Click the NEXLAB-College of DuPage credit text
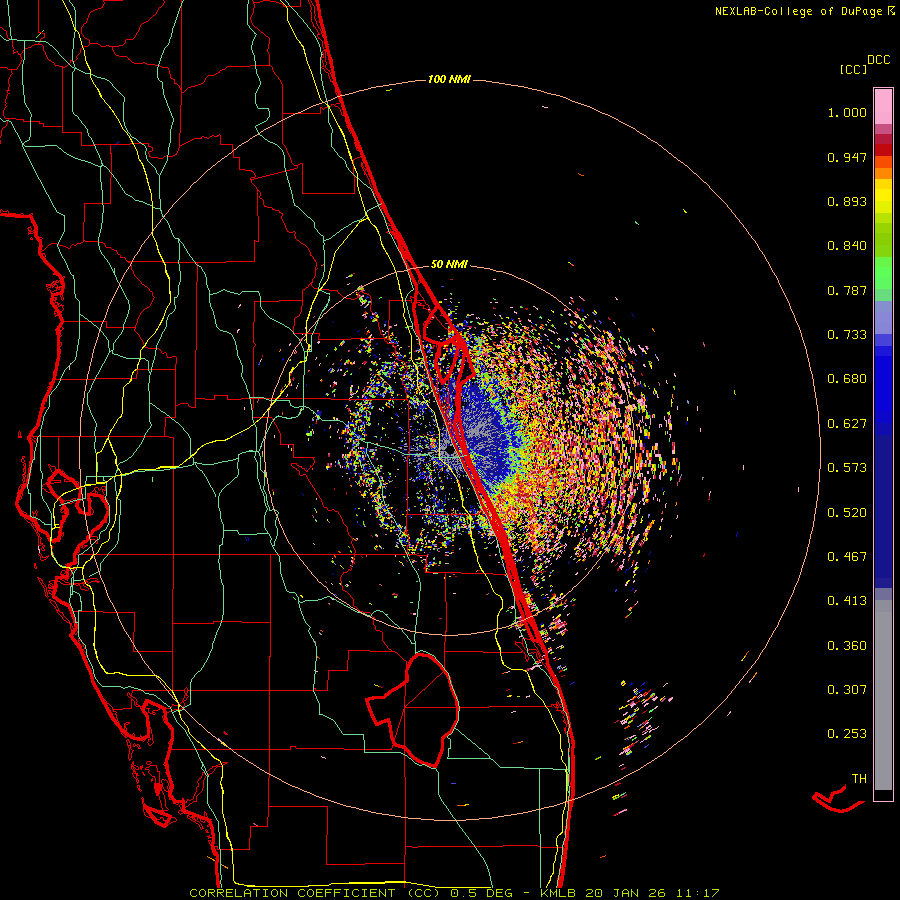 (x=805, y=11)
